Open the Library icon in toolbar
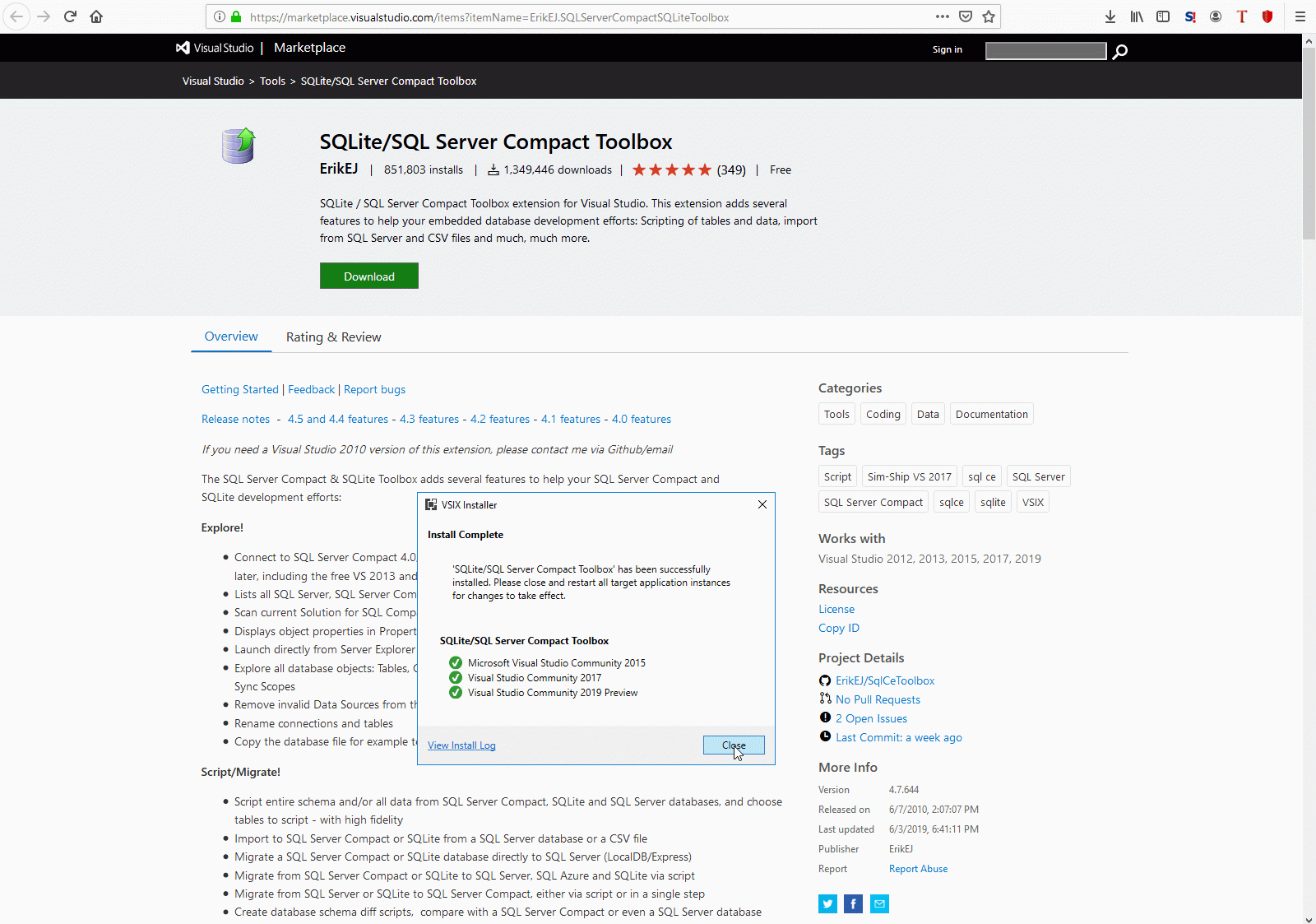 tap(1137, 16)
